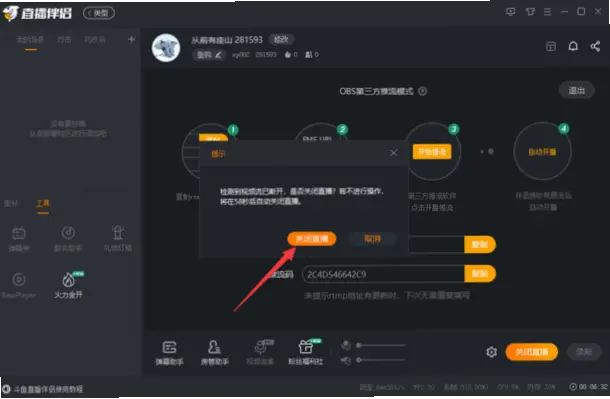Viewport: 610px width, 399px height.
Task: Open the tab left of 工具
Action: click(11, 203)
